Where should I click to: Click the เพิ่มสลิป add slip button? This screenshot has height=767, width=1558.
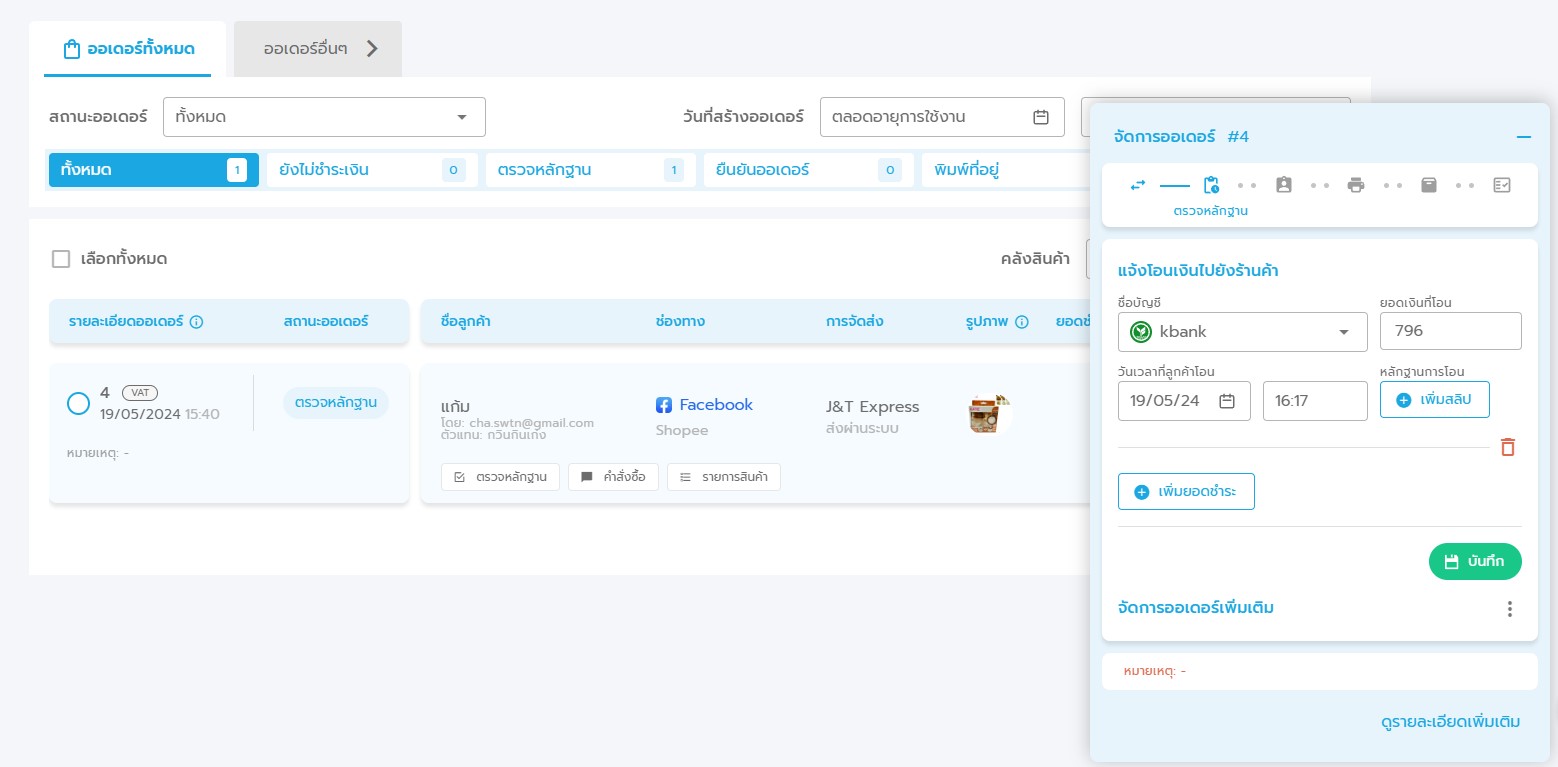tap(1434, 400)
